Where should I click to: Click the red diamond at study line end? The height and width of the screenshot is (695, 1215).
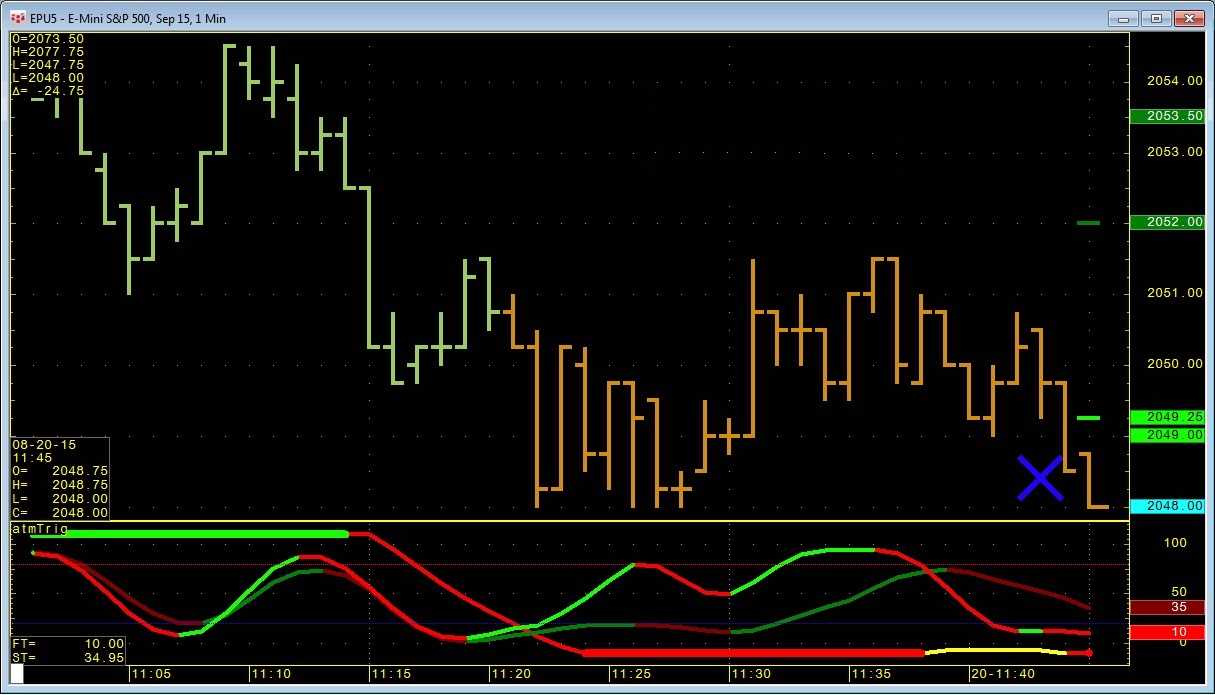[x=1088, y=653]
